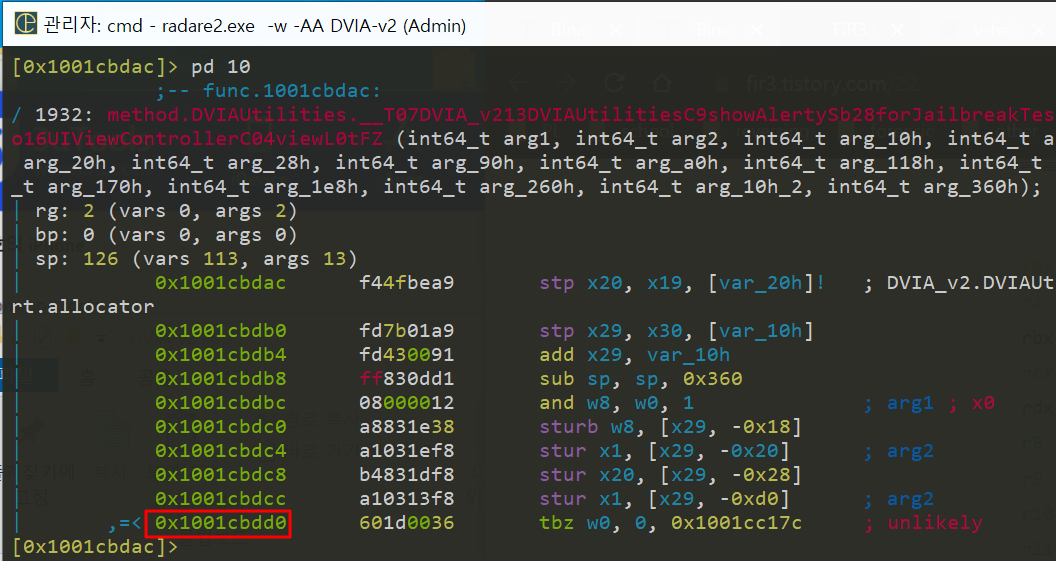This screenshot has width=1056, height=561.
Task: Click the radare2.exe window title text
Action: click(255, 26)
